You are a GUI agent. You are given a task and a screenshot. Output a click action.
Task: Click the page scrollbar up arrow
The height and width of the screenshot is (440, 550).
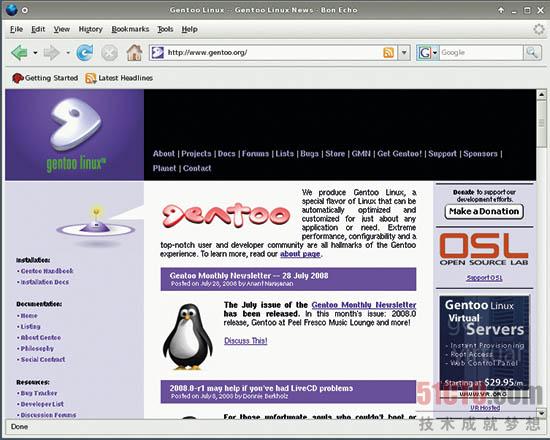coord(541,94)
